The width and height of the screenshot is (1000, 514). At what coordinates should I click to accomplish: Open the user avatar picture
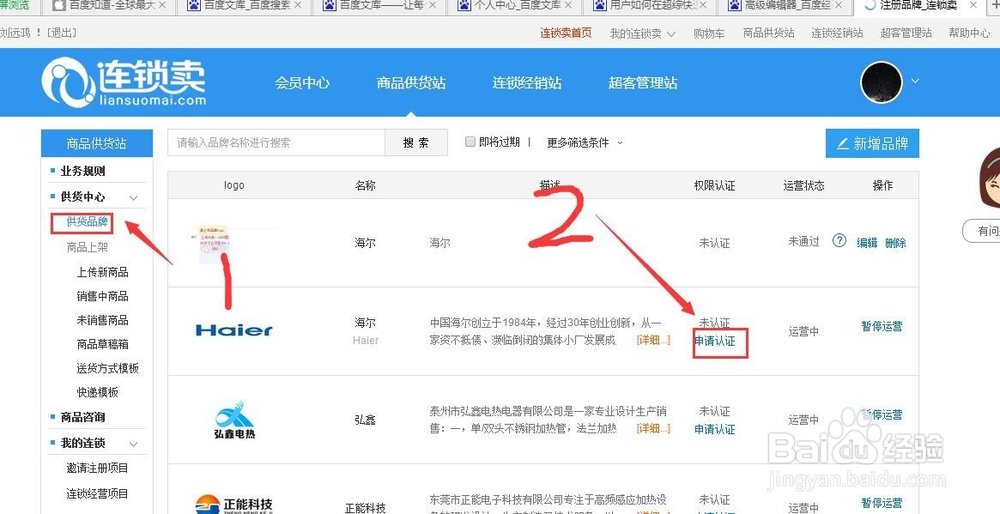(x=881, y=82)
